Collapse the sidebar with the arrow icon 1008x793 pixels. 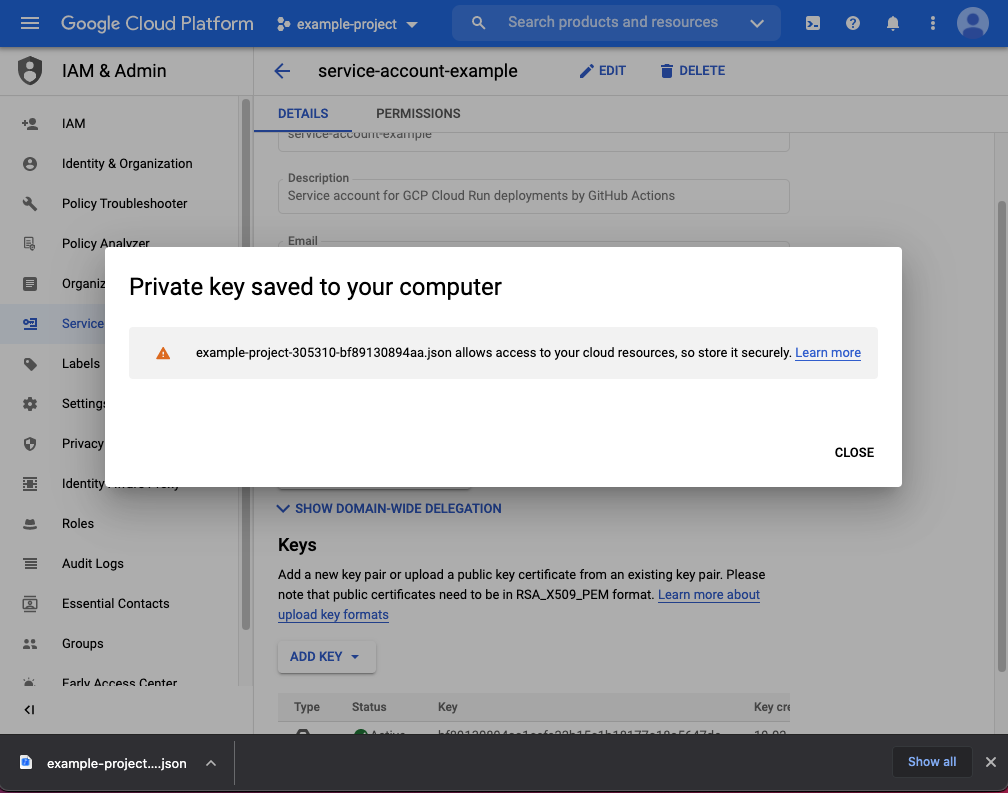tap(29, 709)
